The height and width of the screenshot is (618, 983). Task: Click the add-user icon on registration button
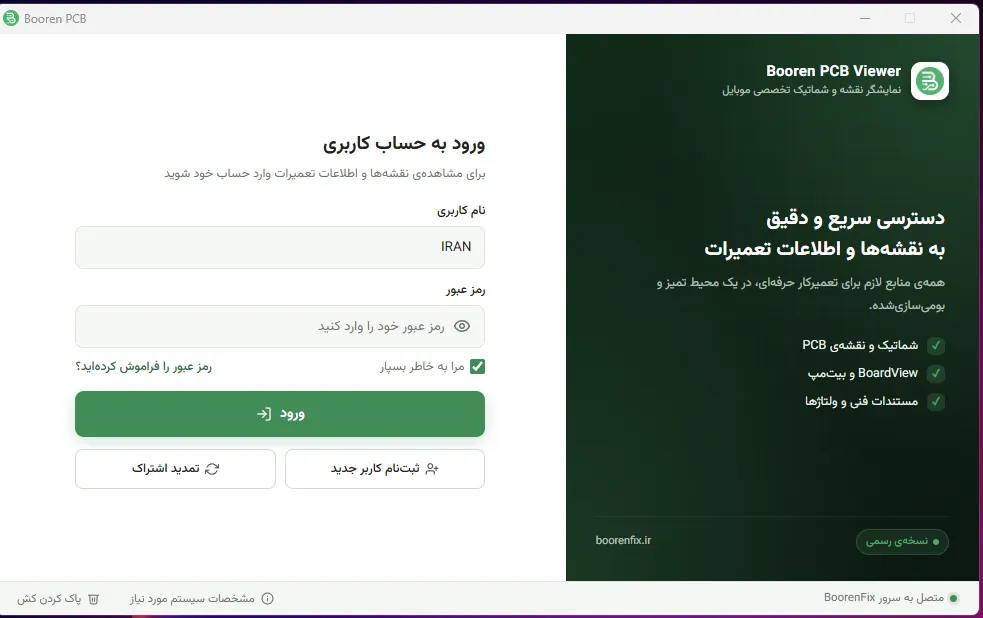[432, 469]
